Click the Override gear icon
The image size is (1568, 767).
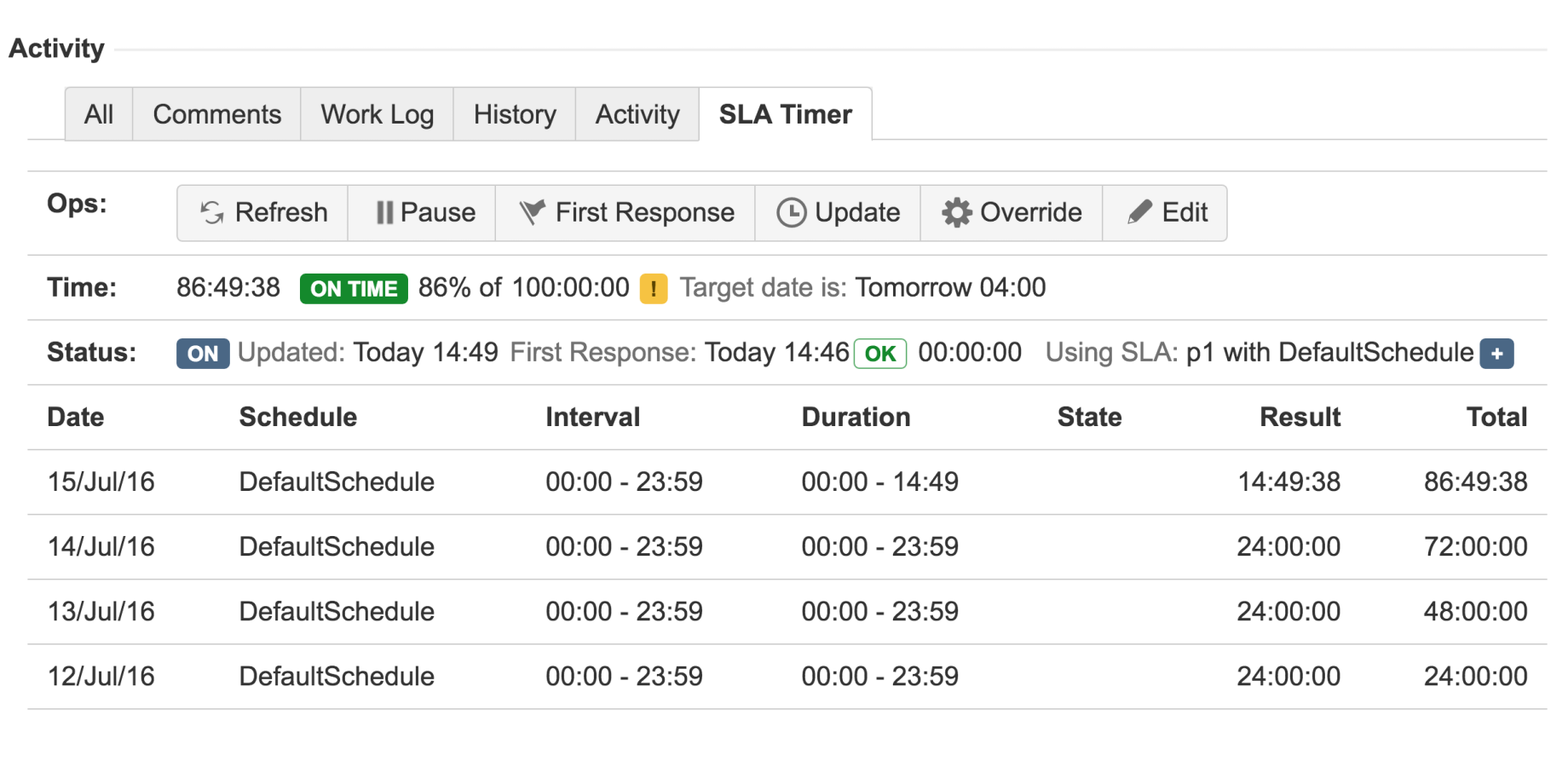(957, 212)
